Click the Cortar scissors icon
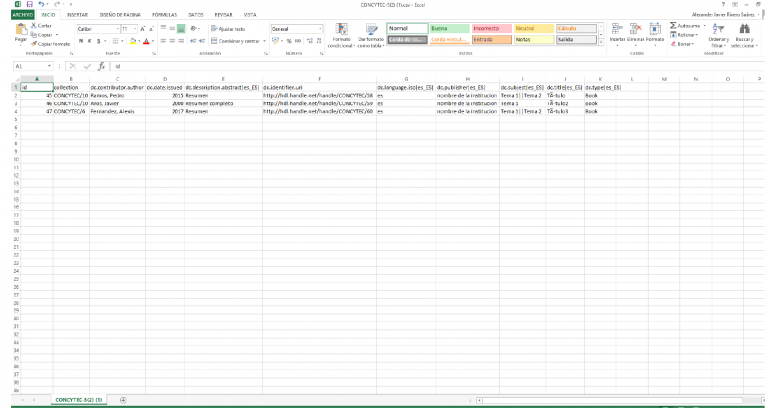Image resolution: width=768 pixels, height=408 pixels. coord(36,26)
